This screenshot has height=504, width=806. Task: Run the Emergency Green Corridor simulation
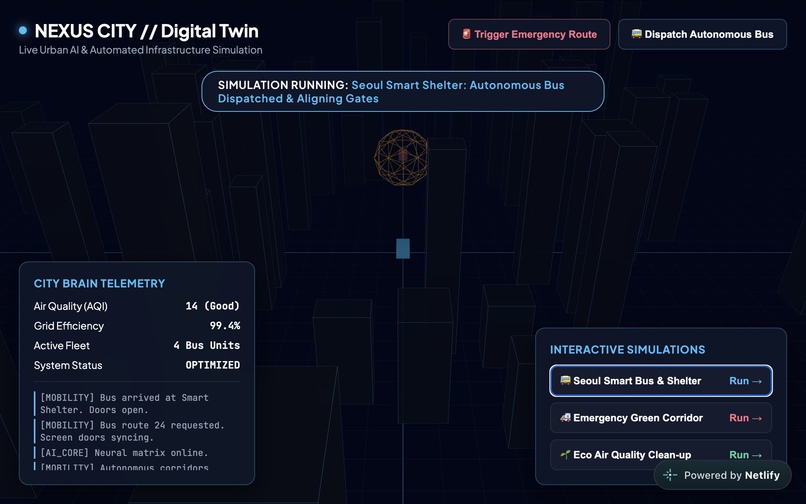click(x=661, y=418)
